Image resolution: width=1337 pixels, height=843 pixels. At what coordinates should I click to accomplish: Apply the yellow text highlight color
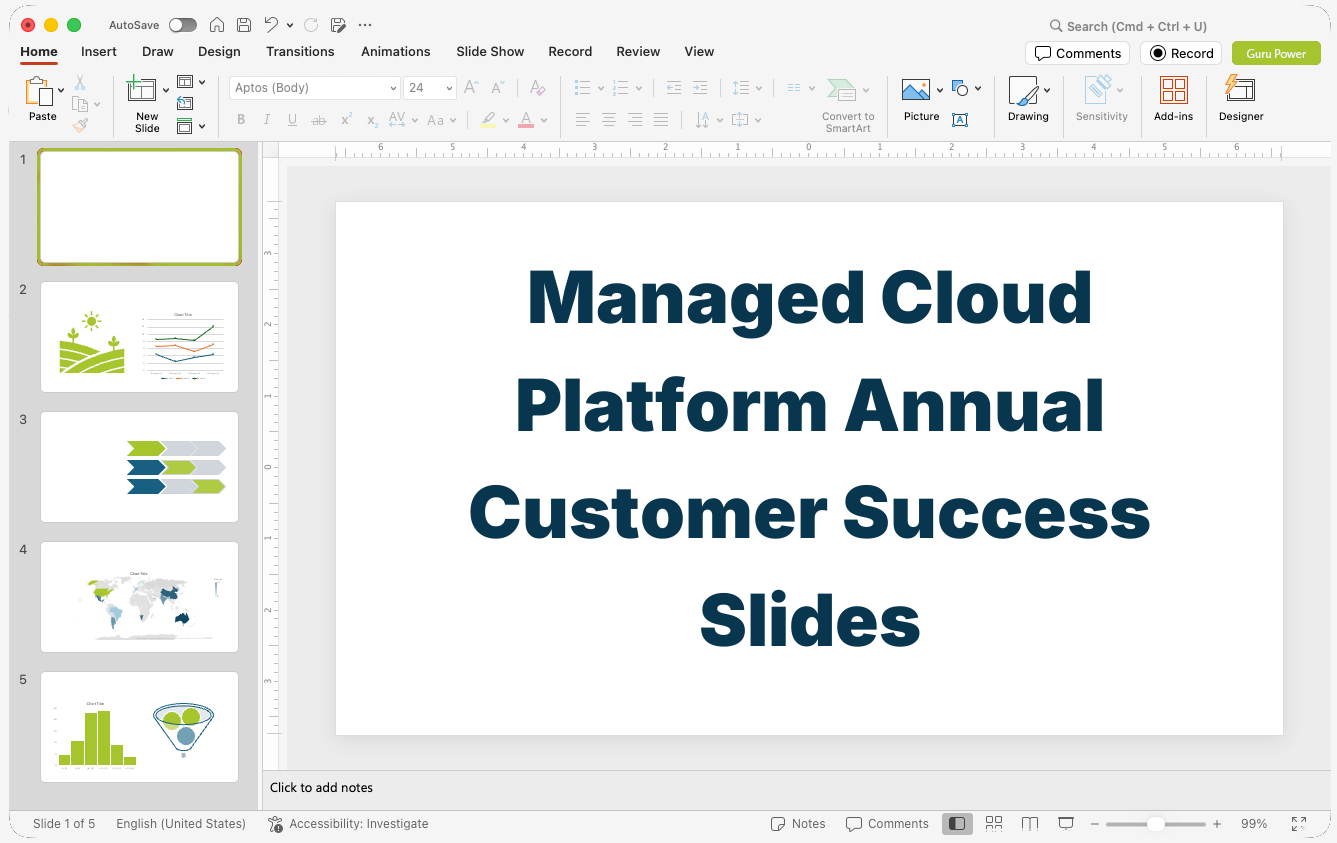click(487, 120)
